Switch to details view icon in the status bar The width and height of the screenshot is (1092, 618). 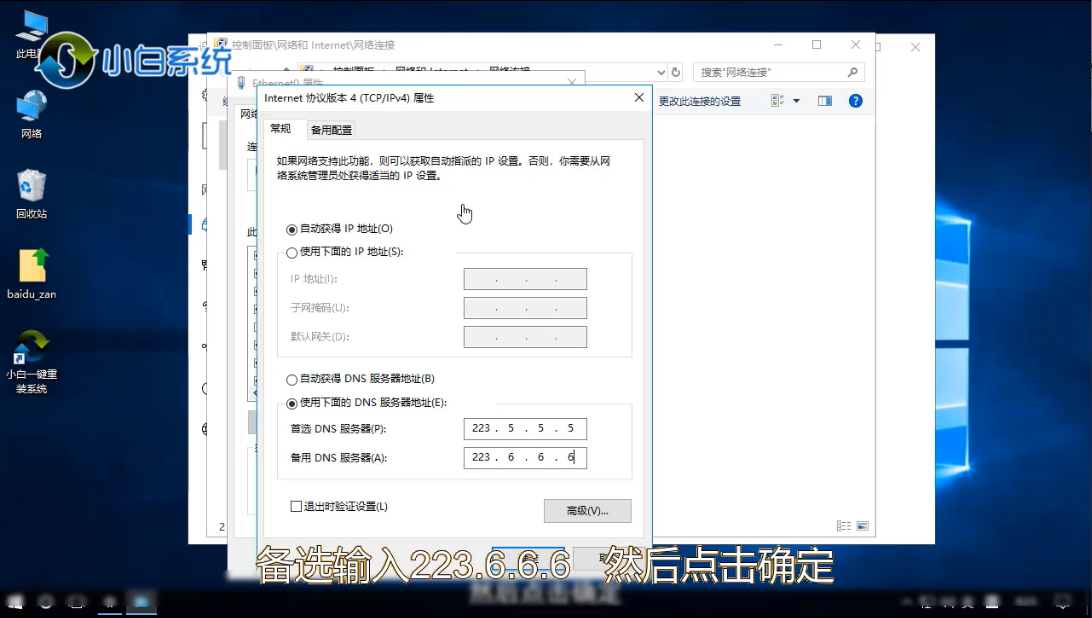(x=844, y=526)
